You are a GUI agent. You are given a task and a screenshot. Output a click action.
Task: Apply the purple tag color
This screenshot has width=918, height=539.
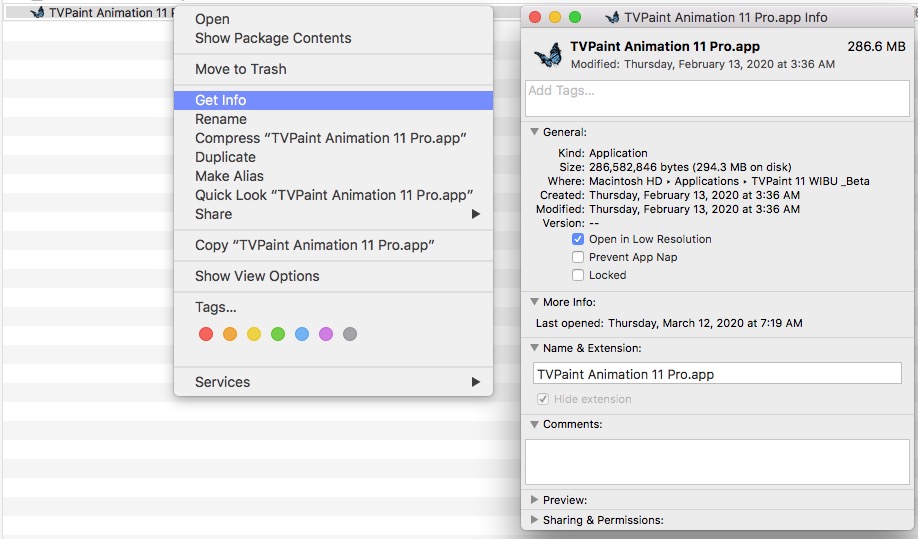point(326,334)
